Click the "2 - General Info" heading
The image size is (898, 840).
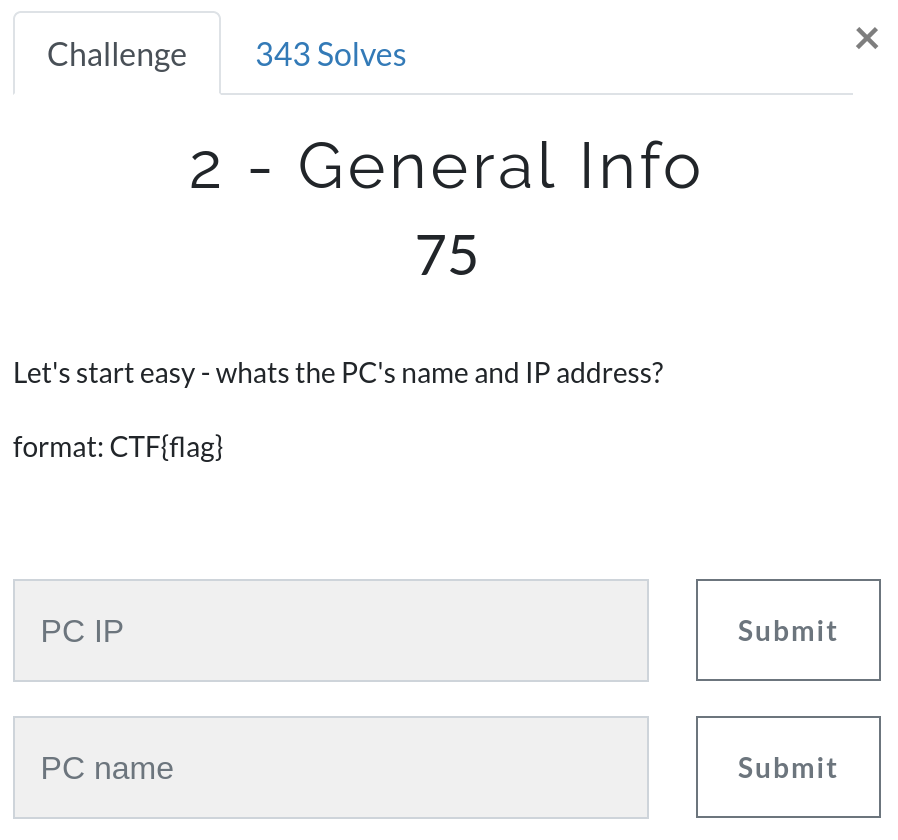coord(446,167)
